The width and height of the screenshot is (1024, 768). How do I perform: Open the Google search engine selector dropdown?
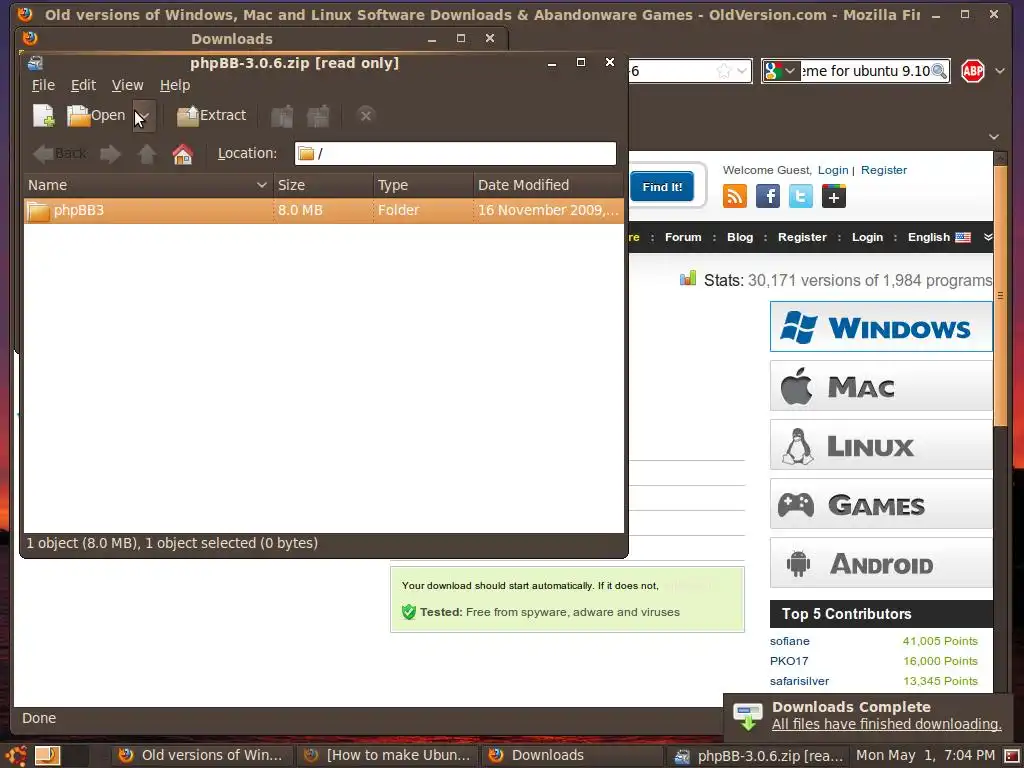(x=782, y=71)
